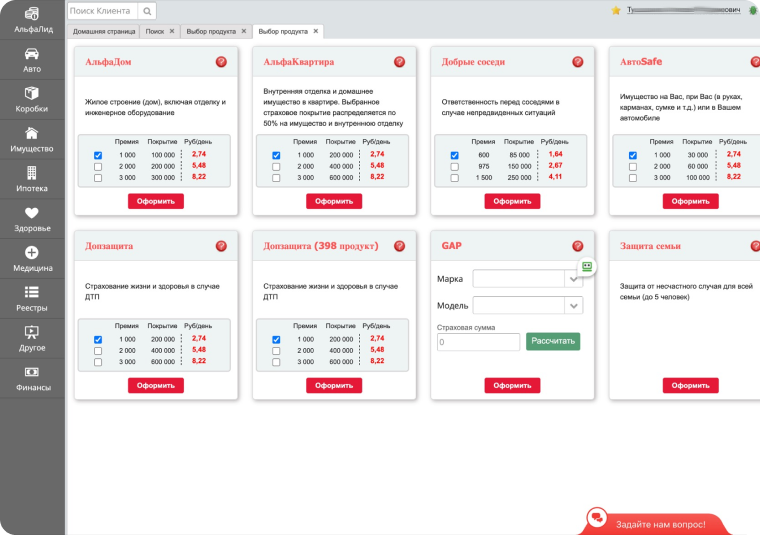The width and height of the screenshot is (760, 536).
Task: Open the Другое sidebar section
Action: pos(32,339)
